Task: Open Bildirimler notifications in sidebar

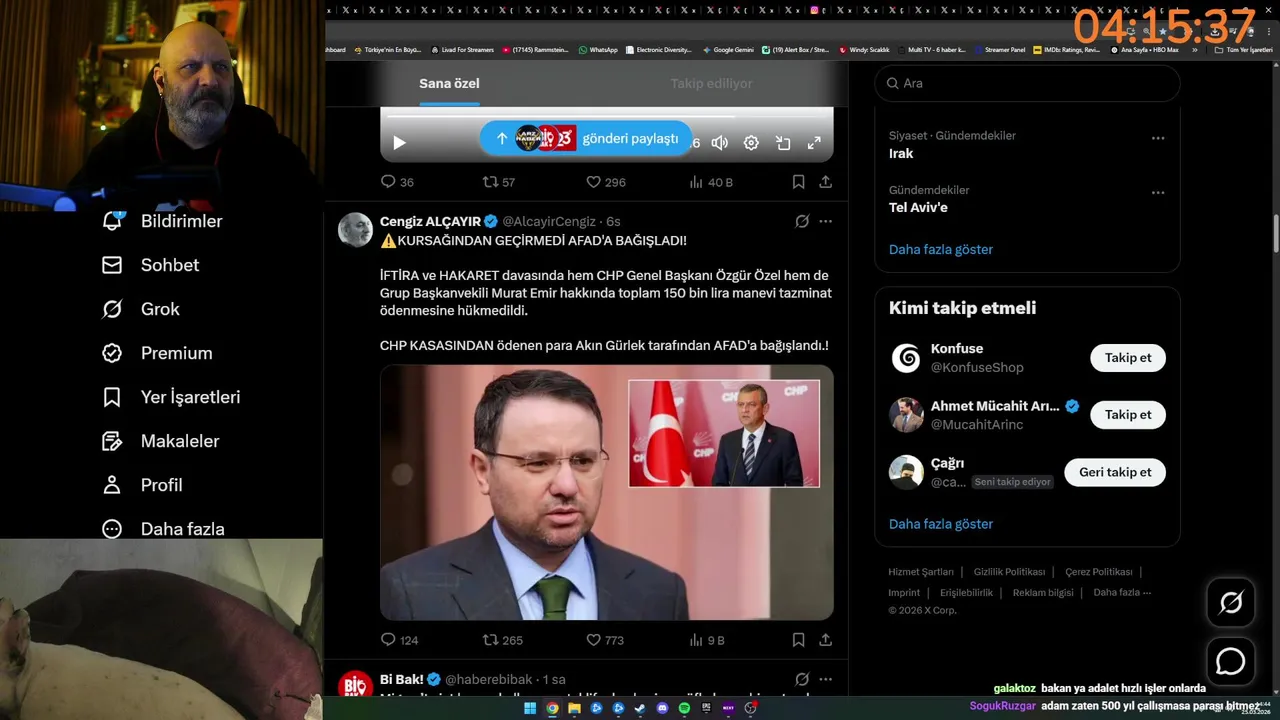Action: click(x=162, y=221)
